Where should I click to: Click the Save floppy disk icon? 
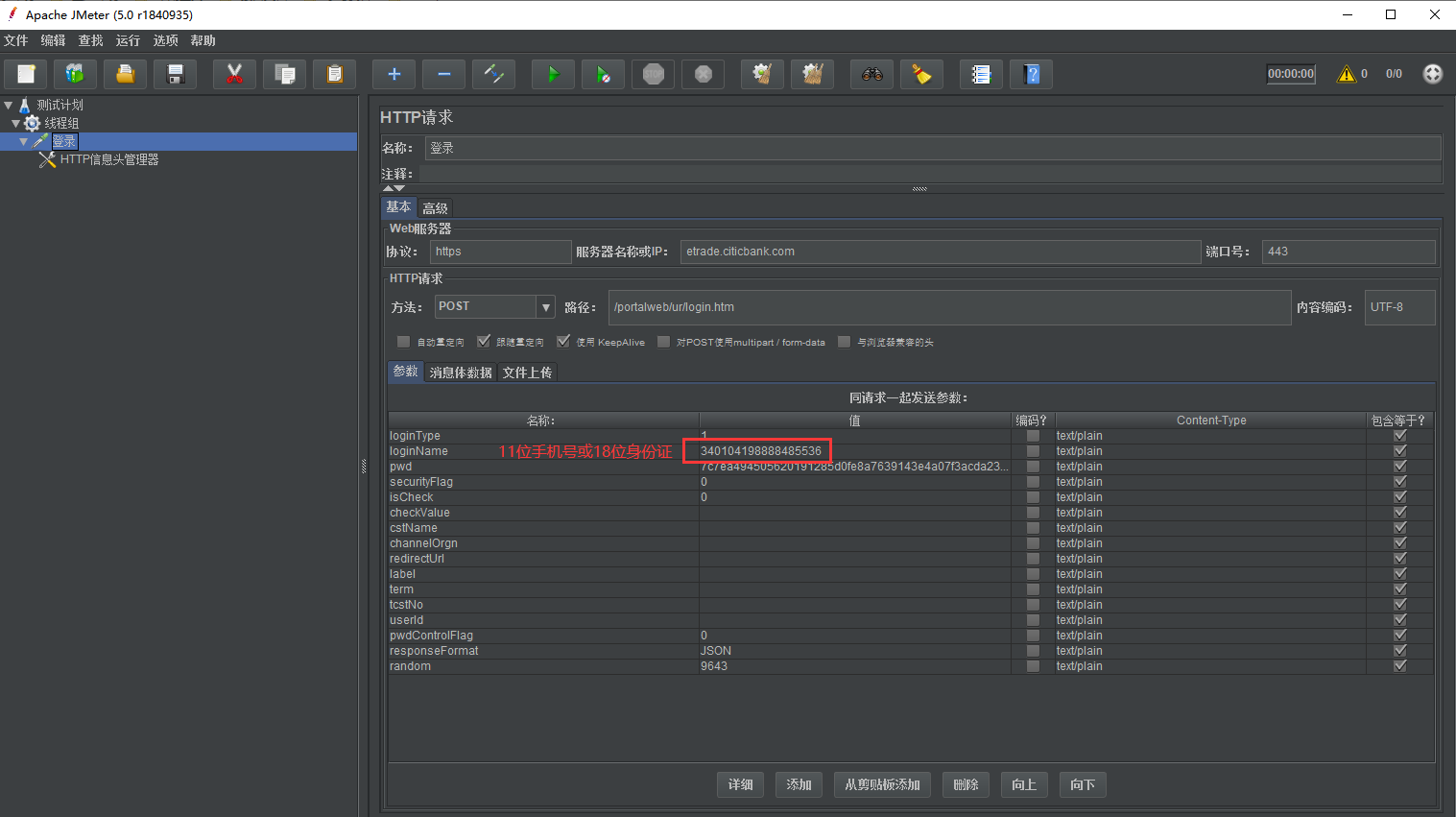pyautogui.click(x=176, y=74)
